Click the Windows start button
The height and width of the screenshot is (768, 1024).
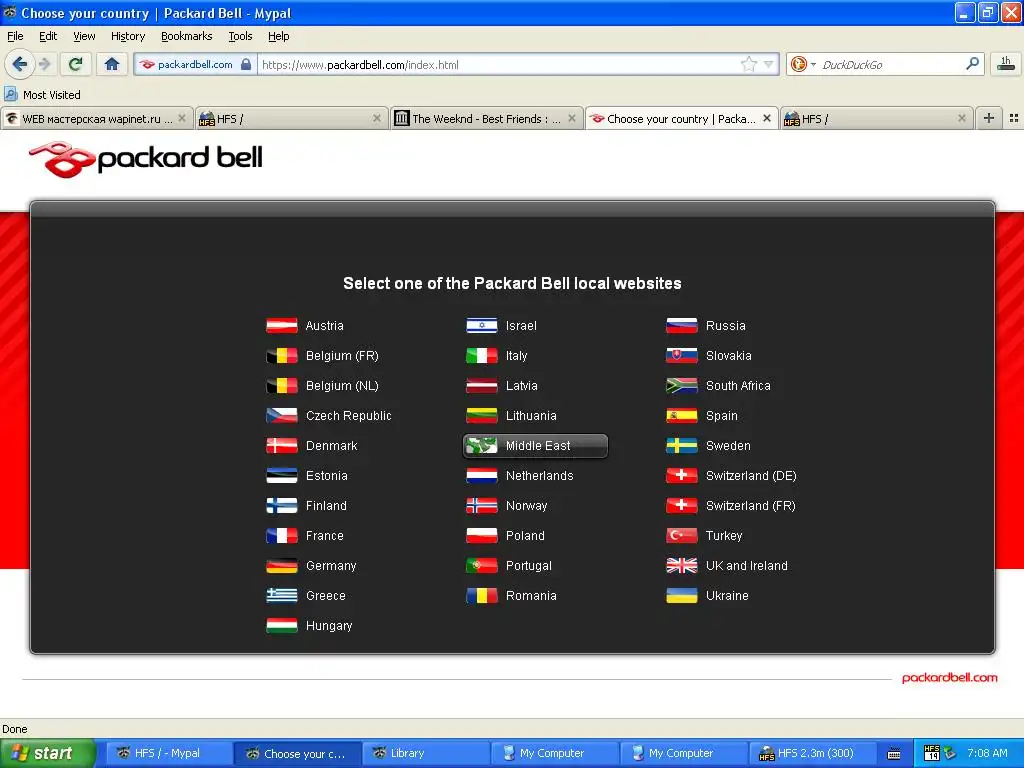pos(47,753)
